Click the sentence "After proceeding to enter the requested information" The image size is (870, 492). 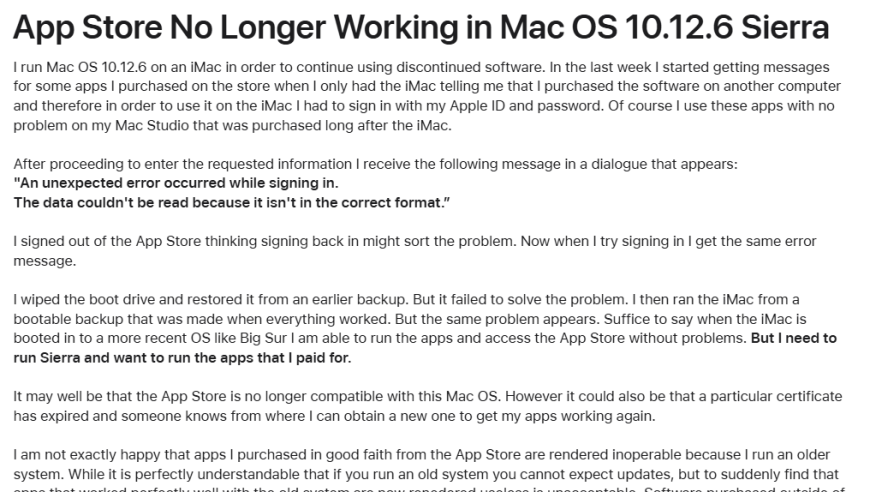pos(376,164)
